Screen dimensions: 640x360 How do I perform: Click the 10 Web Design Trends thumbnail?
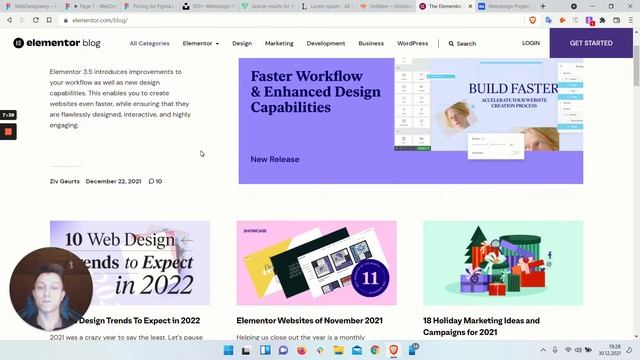[130, 263]
